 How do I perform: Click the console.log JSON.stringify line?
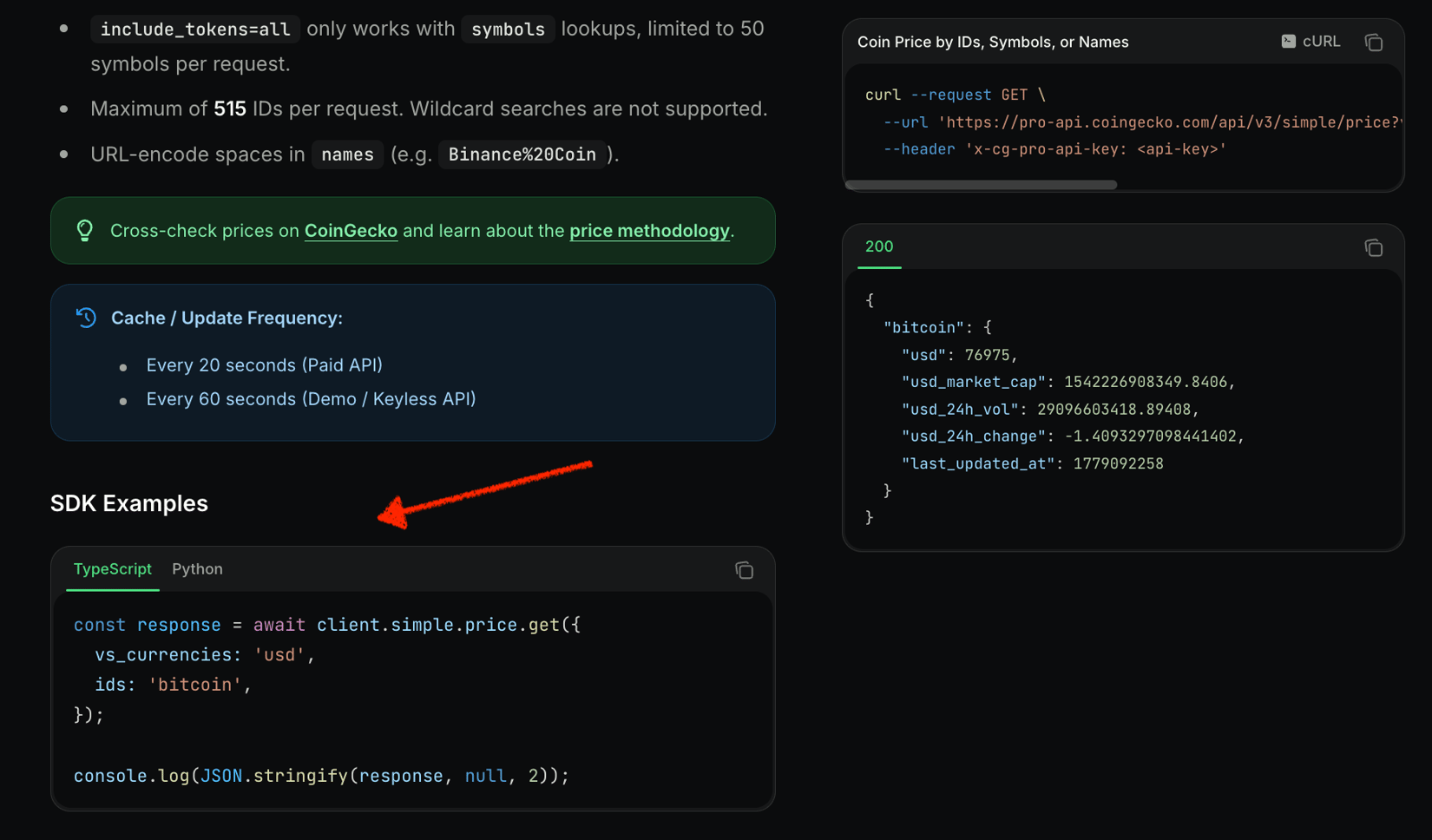[321, 776]
